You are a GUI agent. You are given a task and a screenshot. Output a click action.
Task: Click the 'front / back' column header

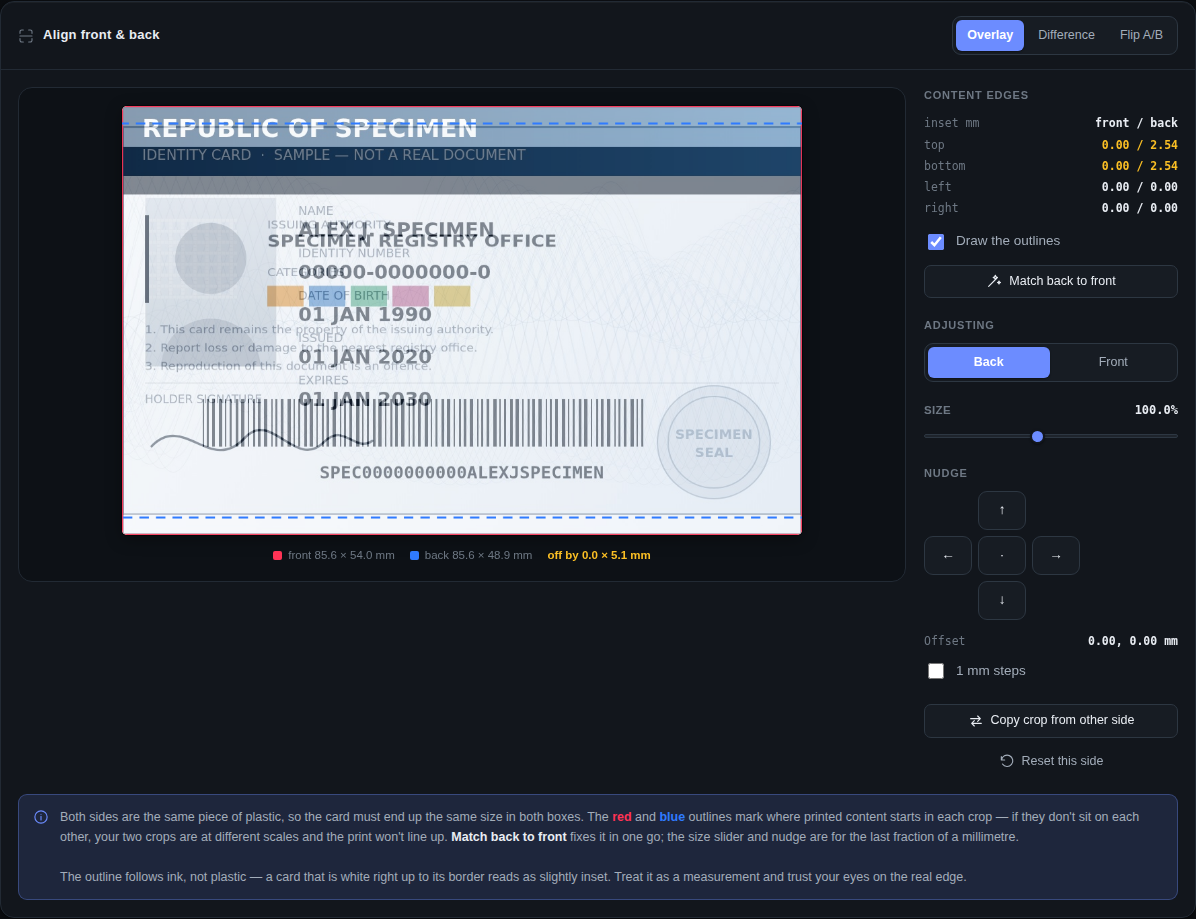1136,123
